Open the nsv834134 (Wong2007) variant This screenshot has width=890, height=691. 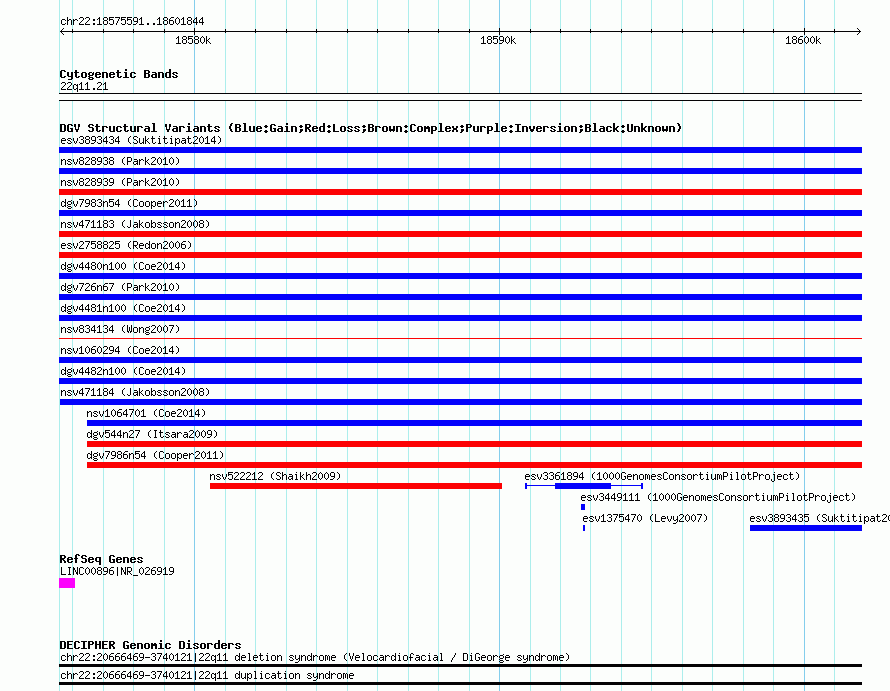tap(120, 329)
